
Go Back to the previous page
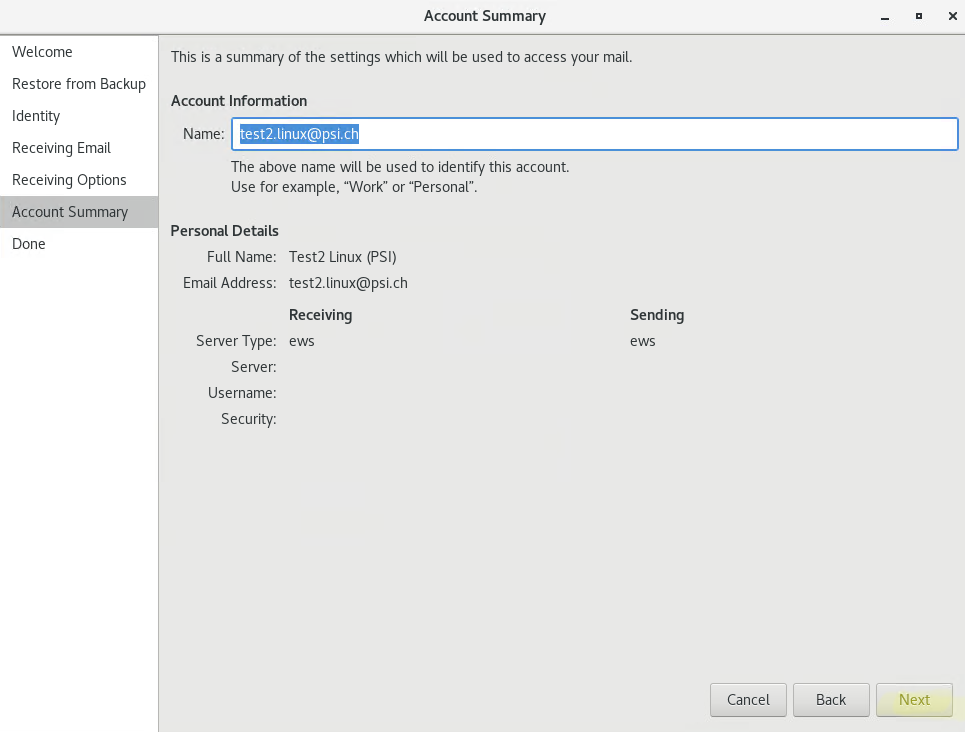(830, 700)
